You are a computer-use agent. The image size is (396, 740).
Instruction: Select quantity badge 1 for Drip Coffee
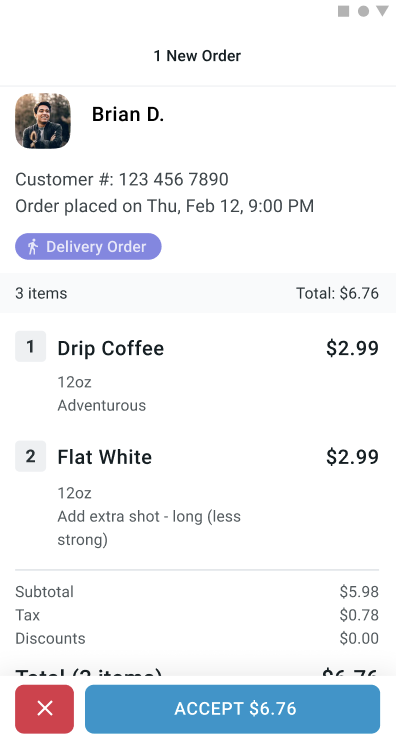[x=30, y=346]
